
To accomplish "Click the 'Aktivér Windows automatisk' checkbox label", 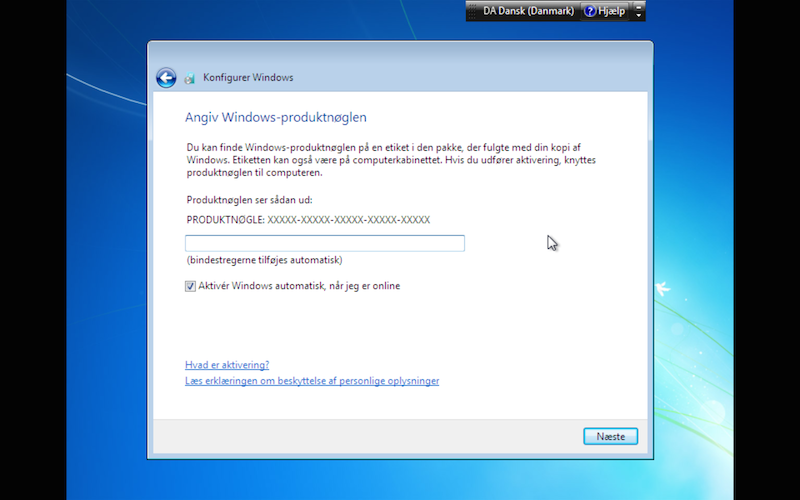I will (x=299, y=286).
